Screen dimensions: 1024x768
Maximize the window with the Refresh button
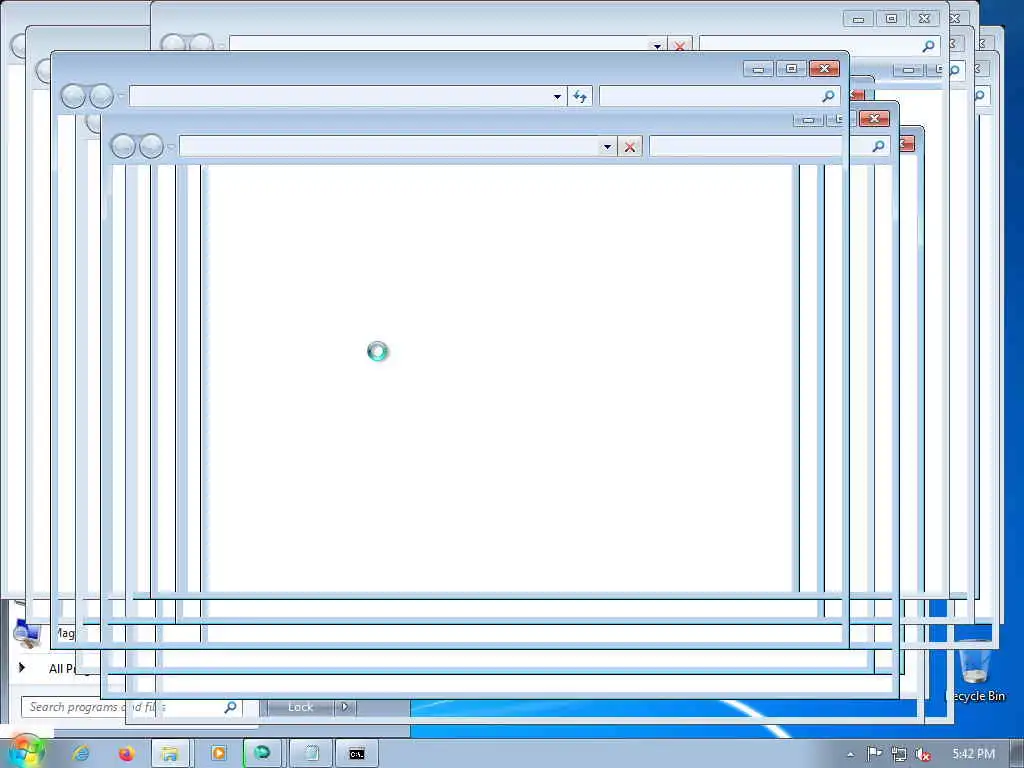(x=792, y=69)
